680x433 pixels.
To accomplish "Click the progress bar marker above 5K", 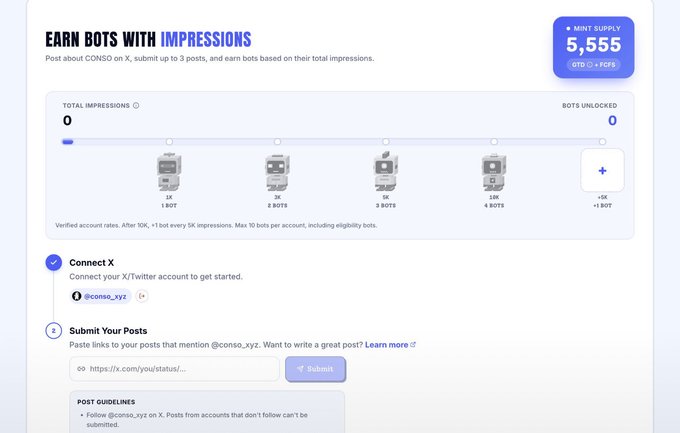I will point(386,141).
